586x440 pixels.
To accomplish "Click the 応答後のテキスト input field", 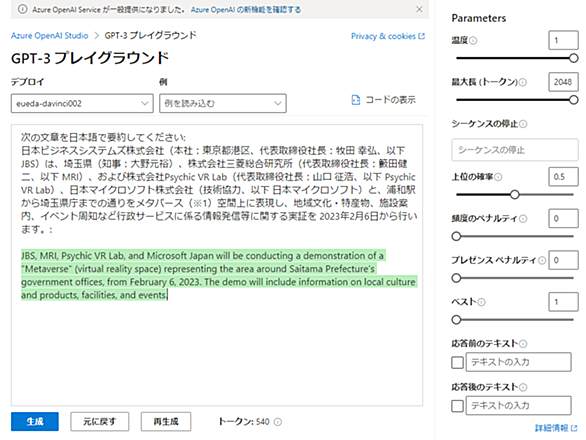I will 518,405.
